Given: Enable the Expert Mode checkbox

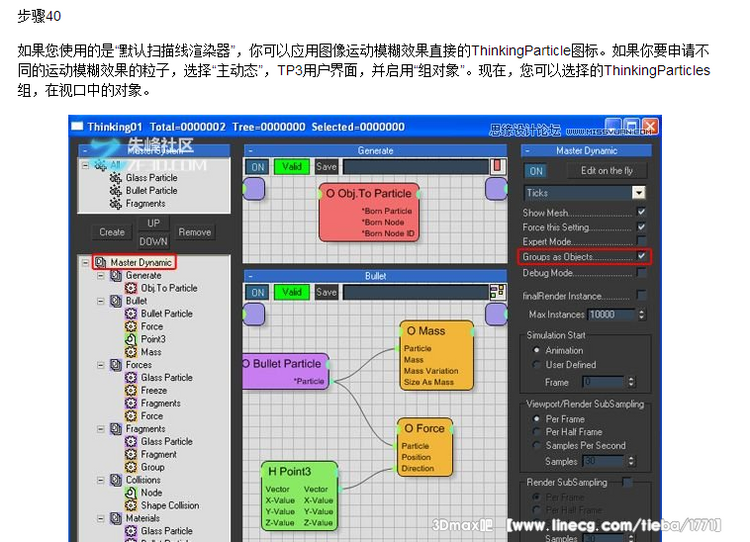Looking at the screenshot, I should tap(641, 242).
